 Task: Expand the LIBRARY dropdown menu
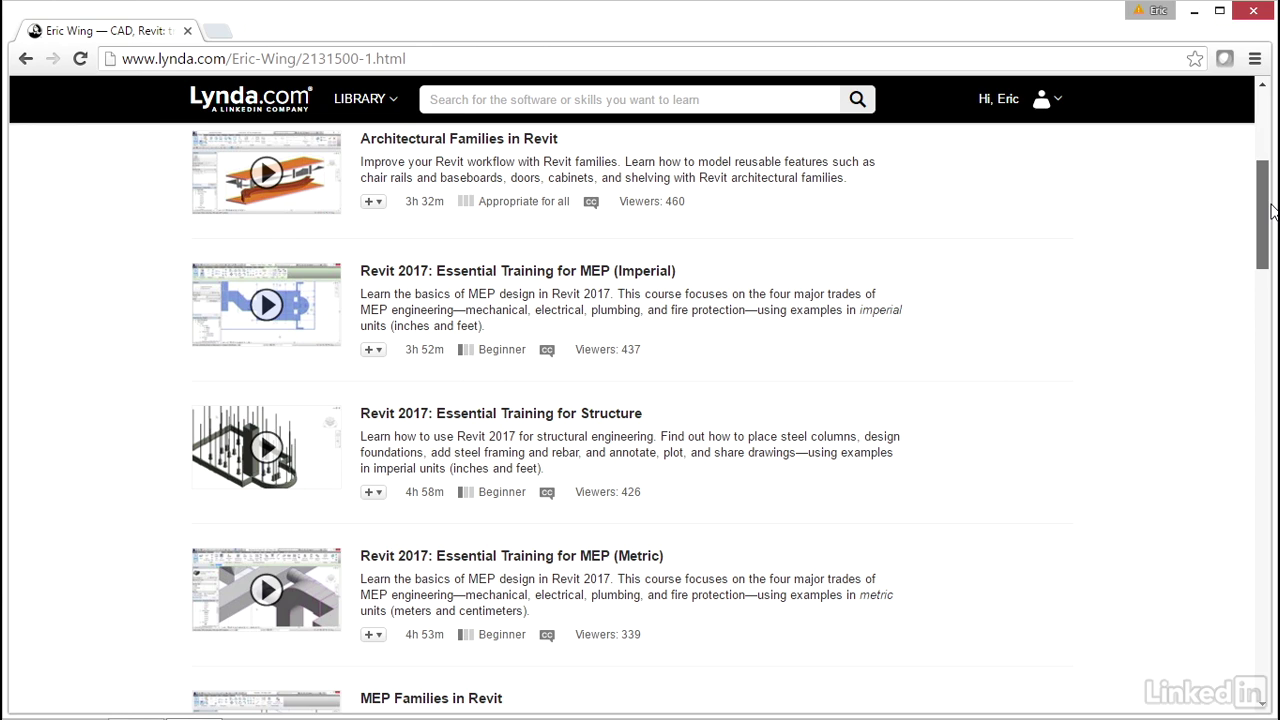click(x=365, y=99)
